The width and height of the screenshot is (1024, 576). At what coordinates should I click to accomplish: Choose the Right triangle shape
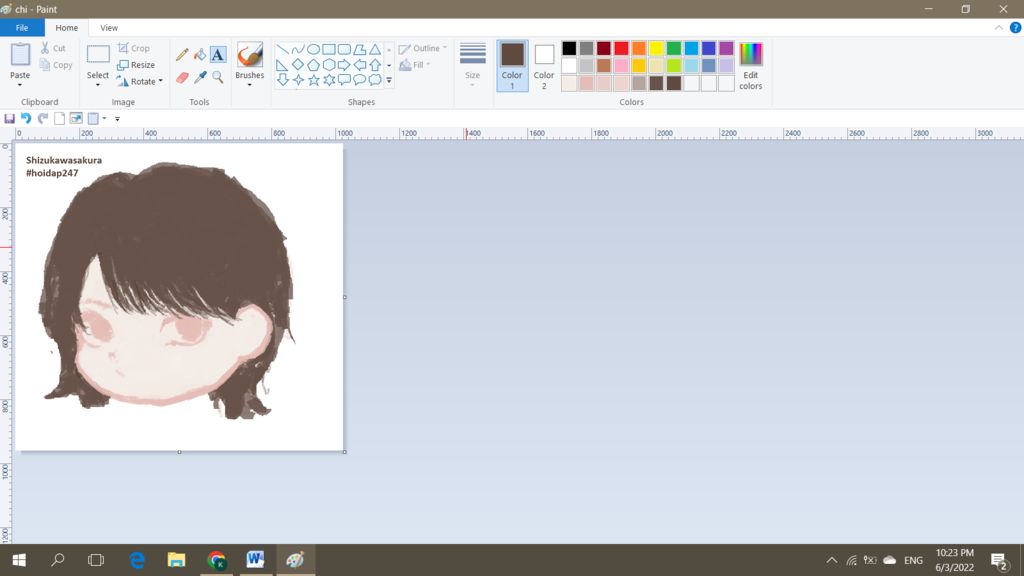(x=282, y=65)
